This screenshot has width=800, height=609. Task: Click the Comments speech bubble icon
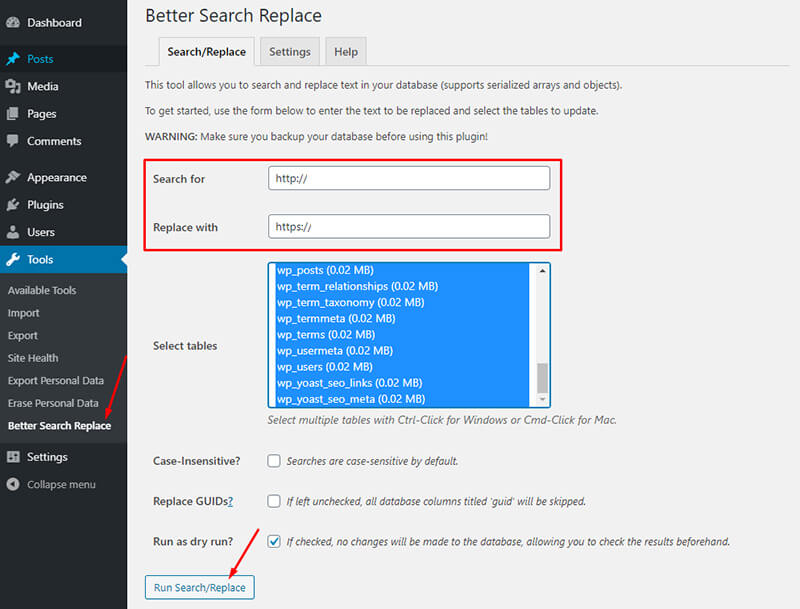[x=13, y=141]
